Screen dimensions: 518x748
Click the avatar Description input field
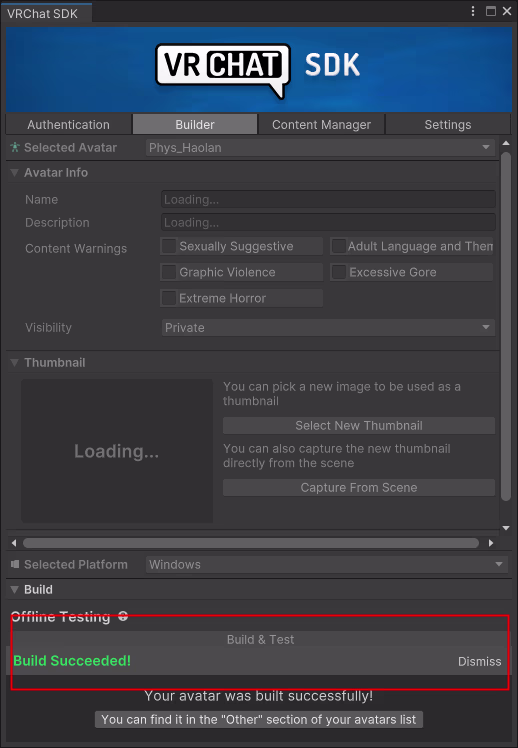click(x=328, y=222)
